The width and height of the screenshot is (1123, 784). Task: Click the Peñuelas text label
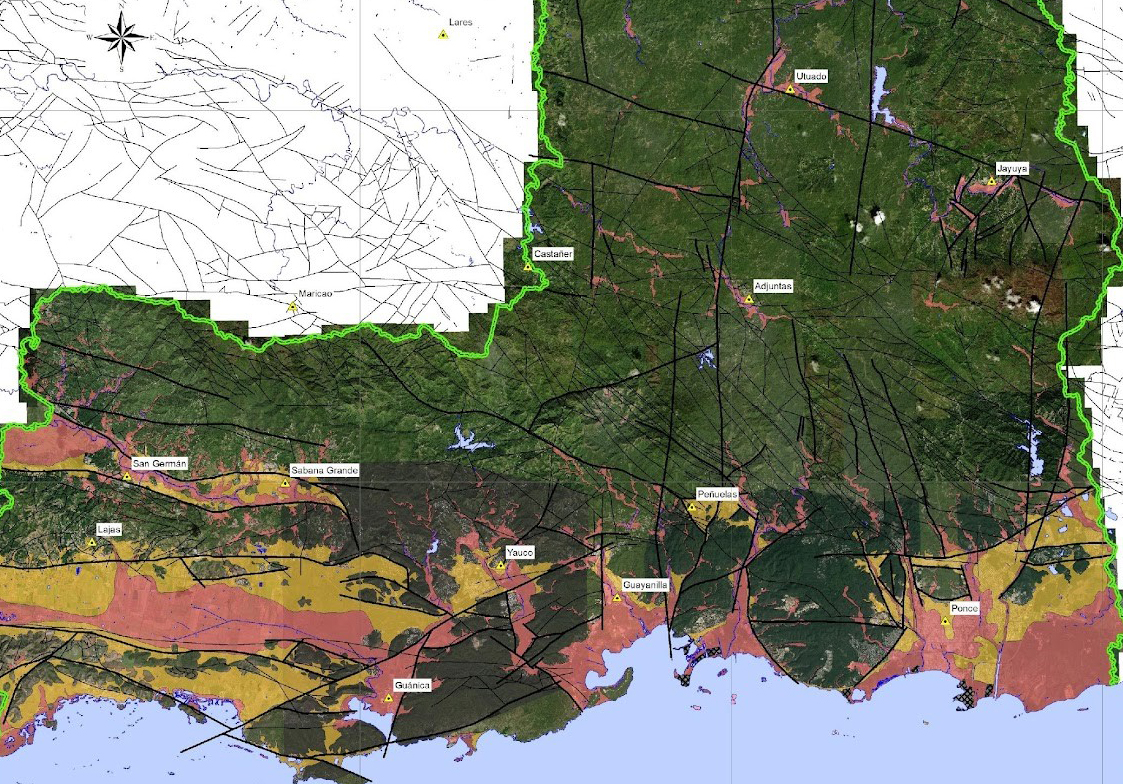(717, 494)
